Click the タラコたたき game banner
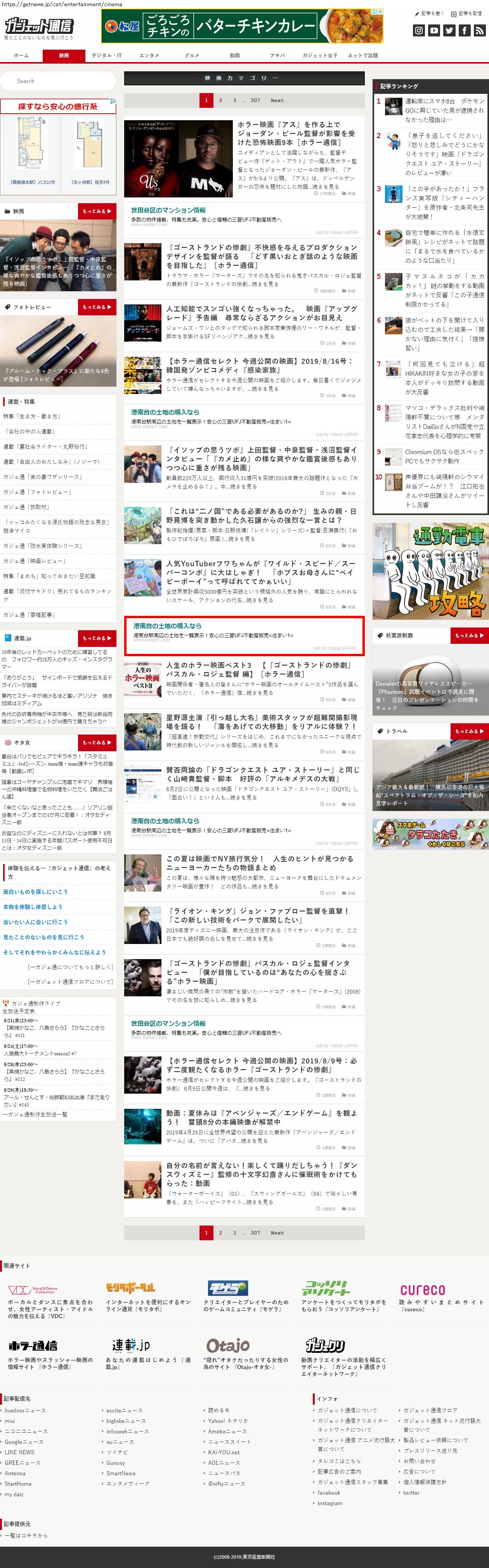 tap(430, 834)
